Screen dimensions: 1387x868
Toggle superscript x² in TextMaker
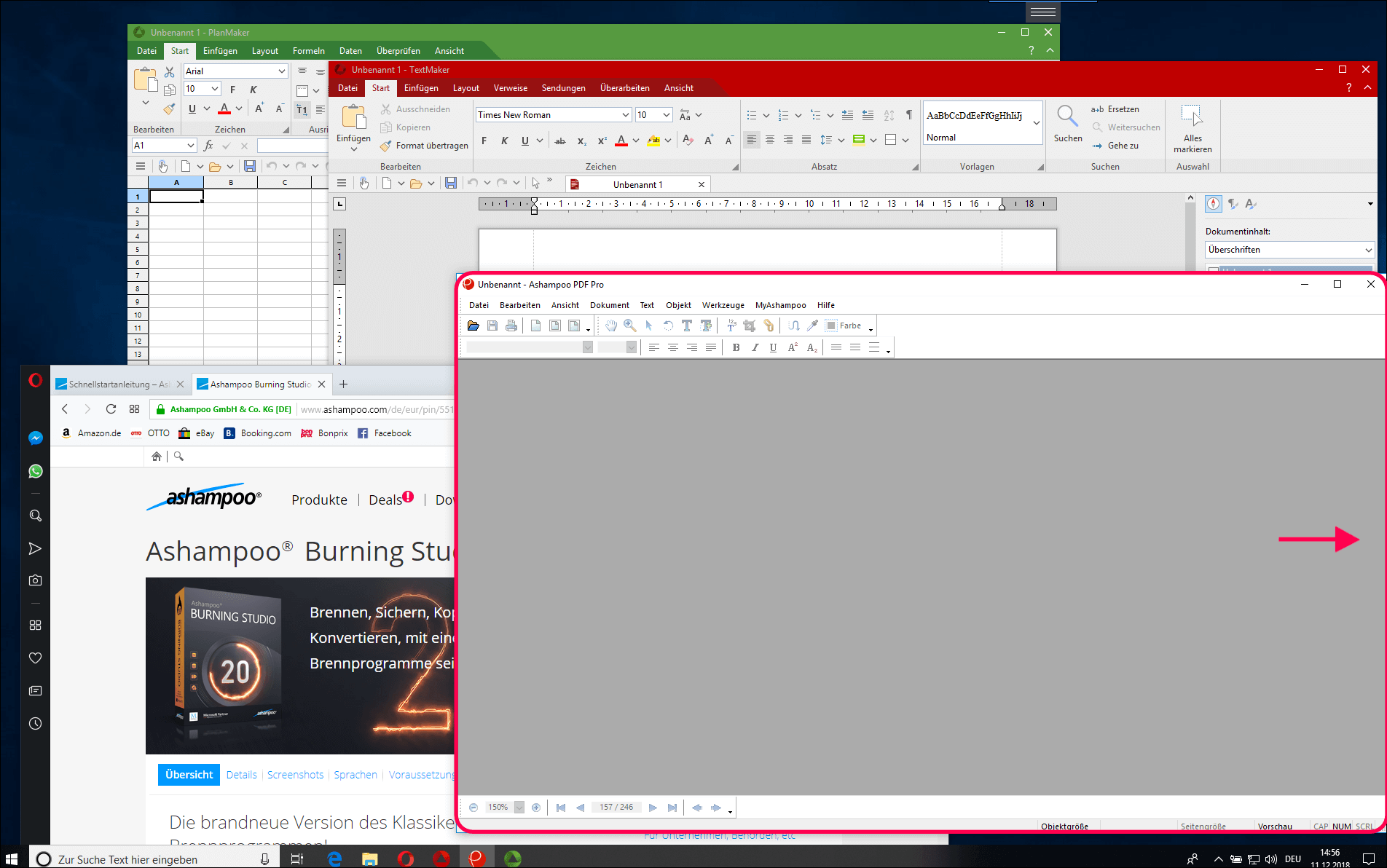pos(602,141)
